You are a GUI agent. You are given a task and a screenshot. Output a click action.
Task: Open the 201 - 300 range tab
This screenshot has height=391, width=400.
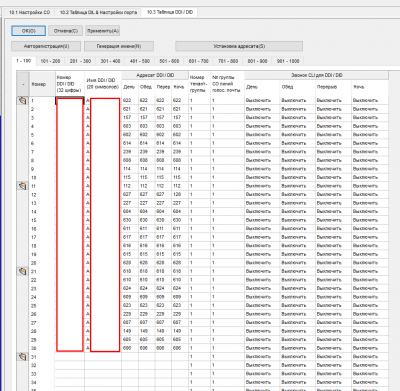(80, 61)
